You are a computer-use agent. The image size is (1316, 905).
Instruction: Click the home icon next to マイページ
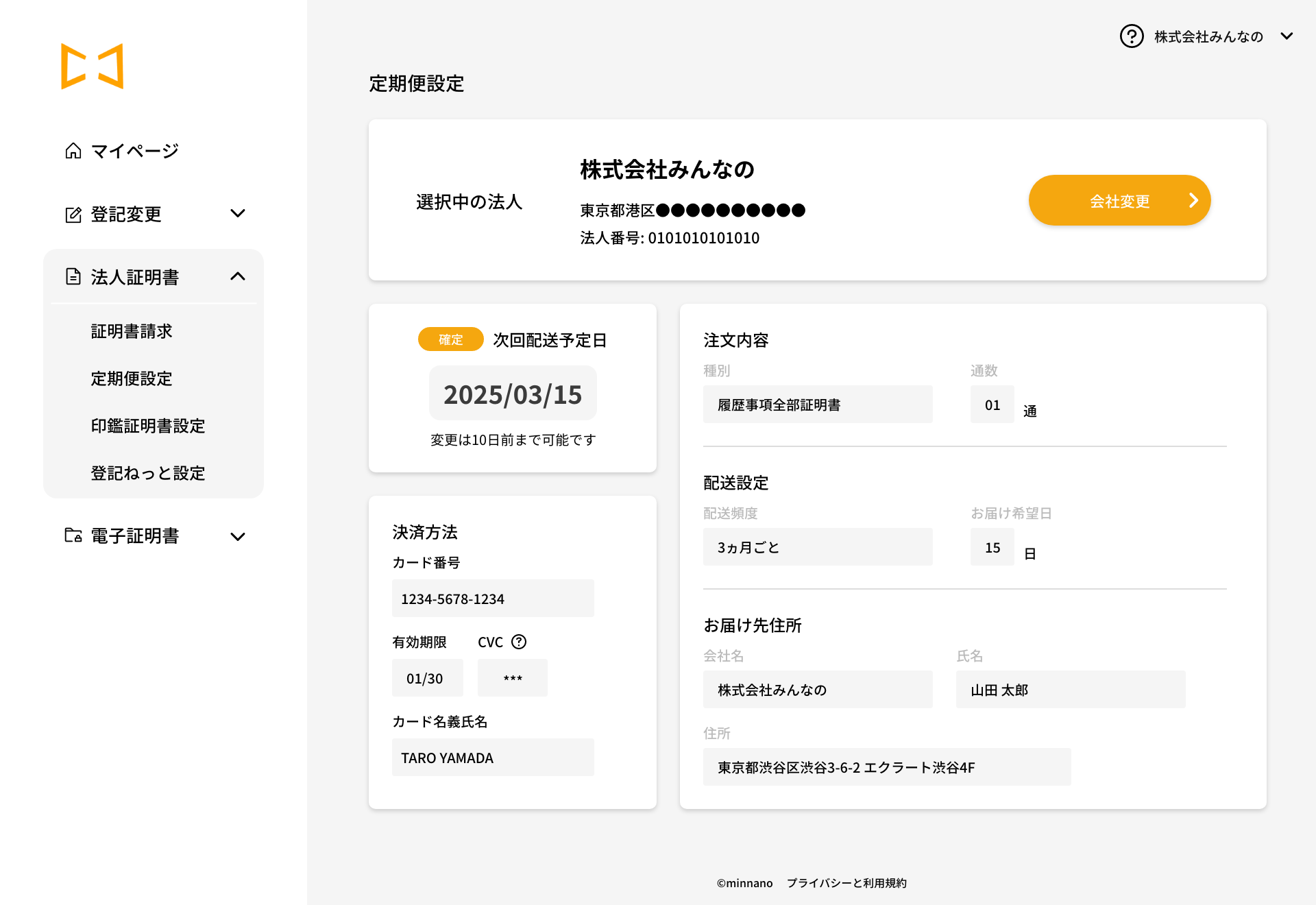(x=73, y=151)
